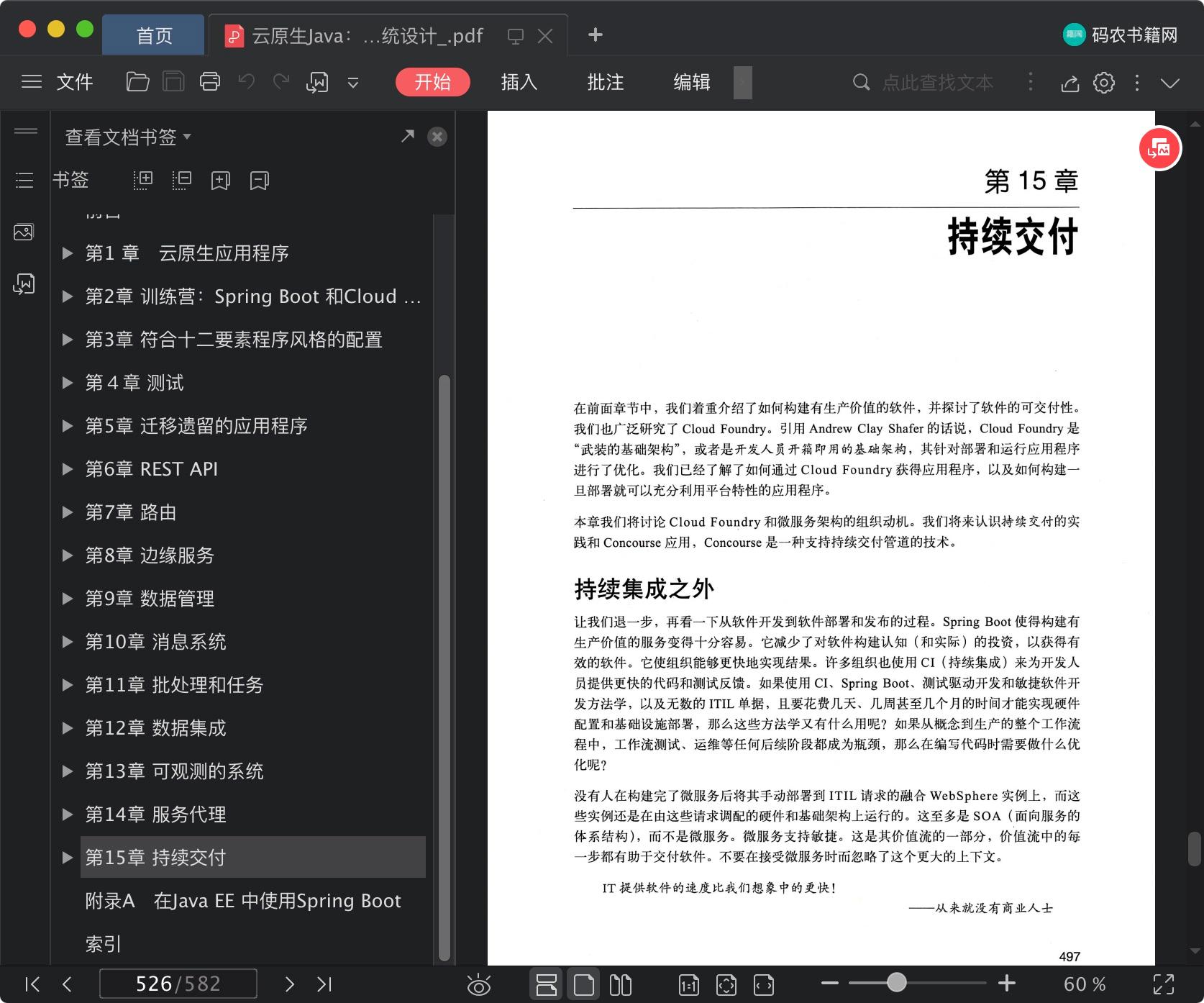Click the share export icon

point(1070,83)
